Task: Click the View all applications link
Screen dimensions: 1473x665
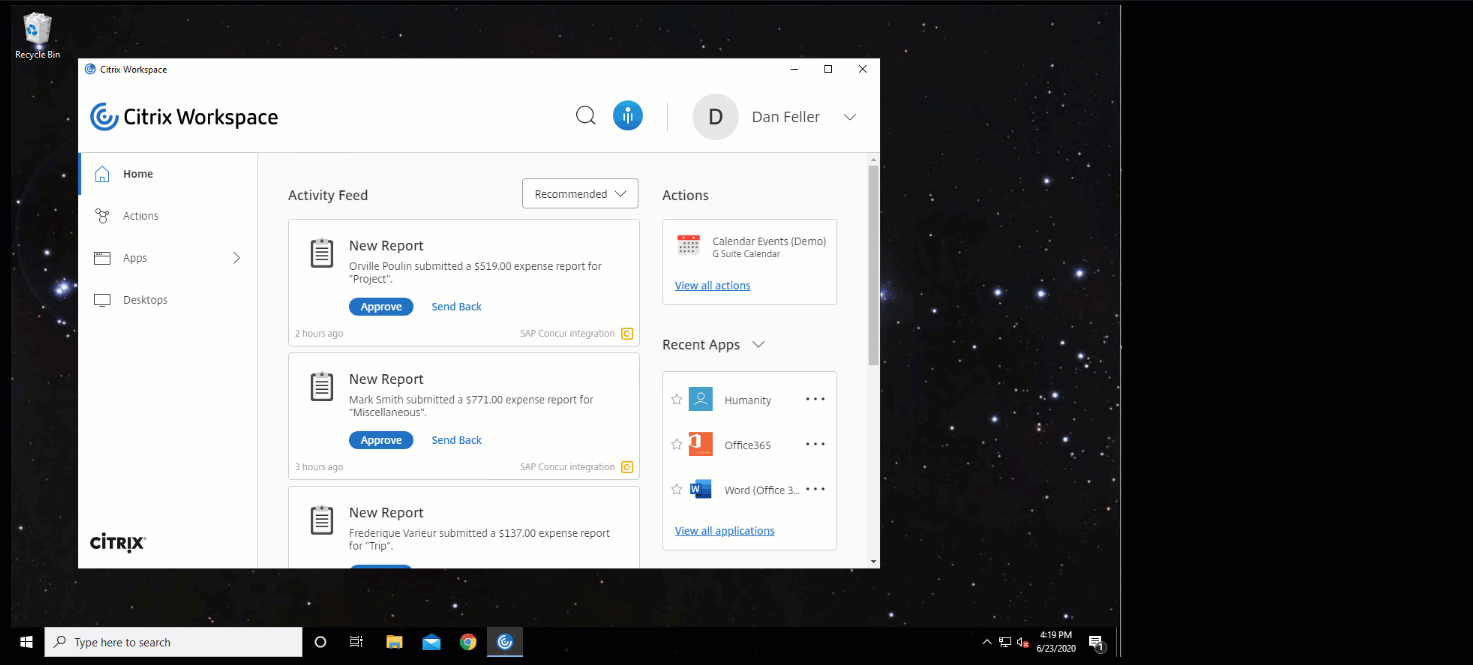Action: coord(724,531)
